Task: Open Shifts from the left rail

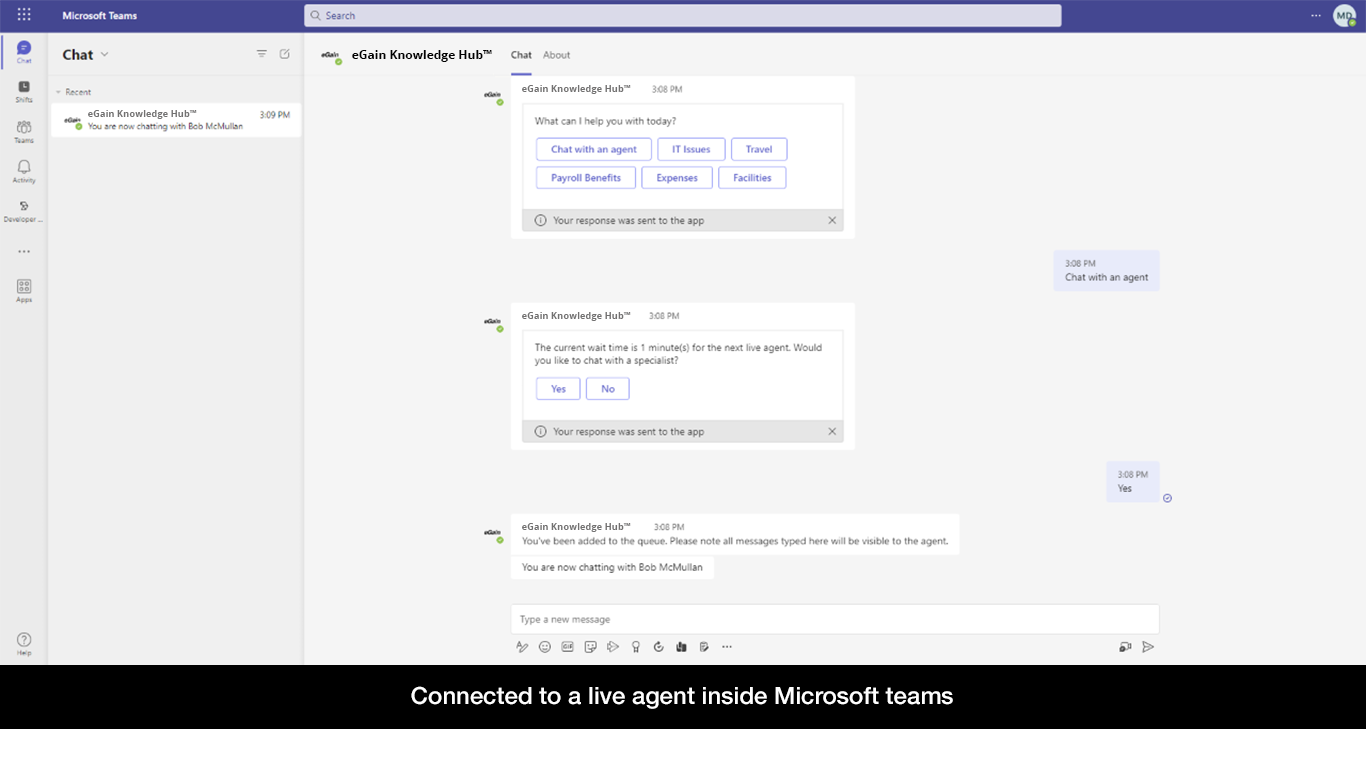Action: [x=24, y=91]
